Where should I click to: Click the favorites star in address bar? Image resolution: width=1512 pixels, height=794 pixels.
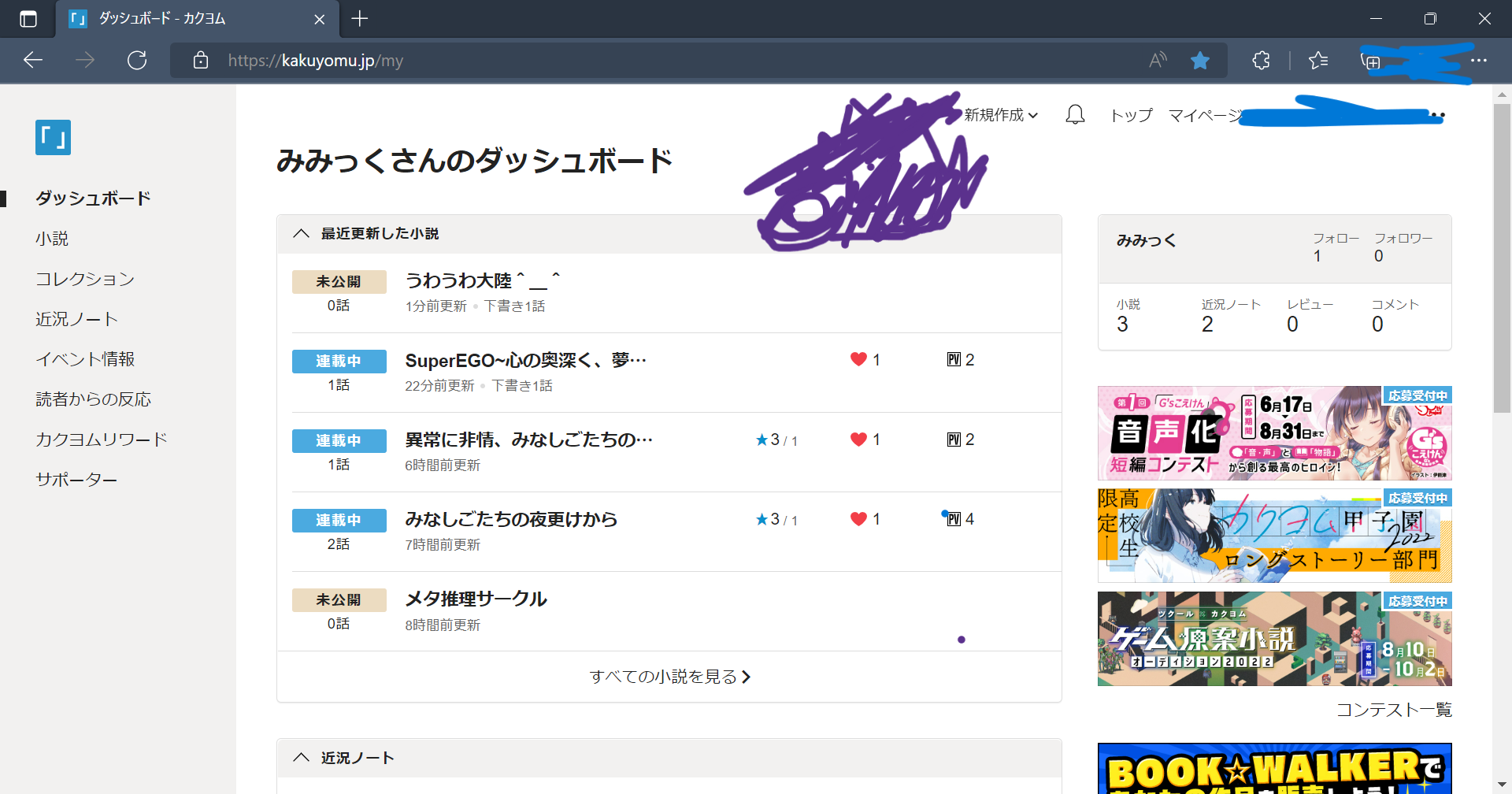click(x=1199, y=61)
